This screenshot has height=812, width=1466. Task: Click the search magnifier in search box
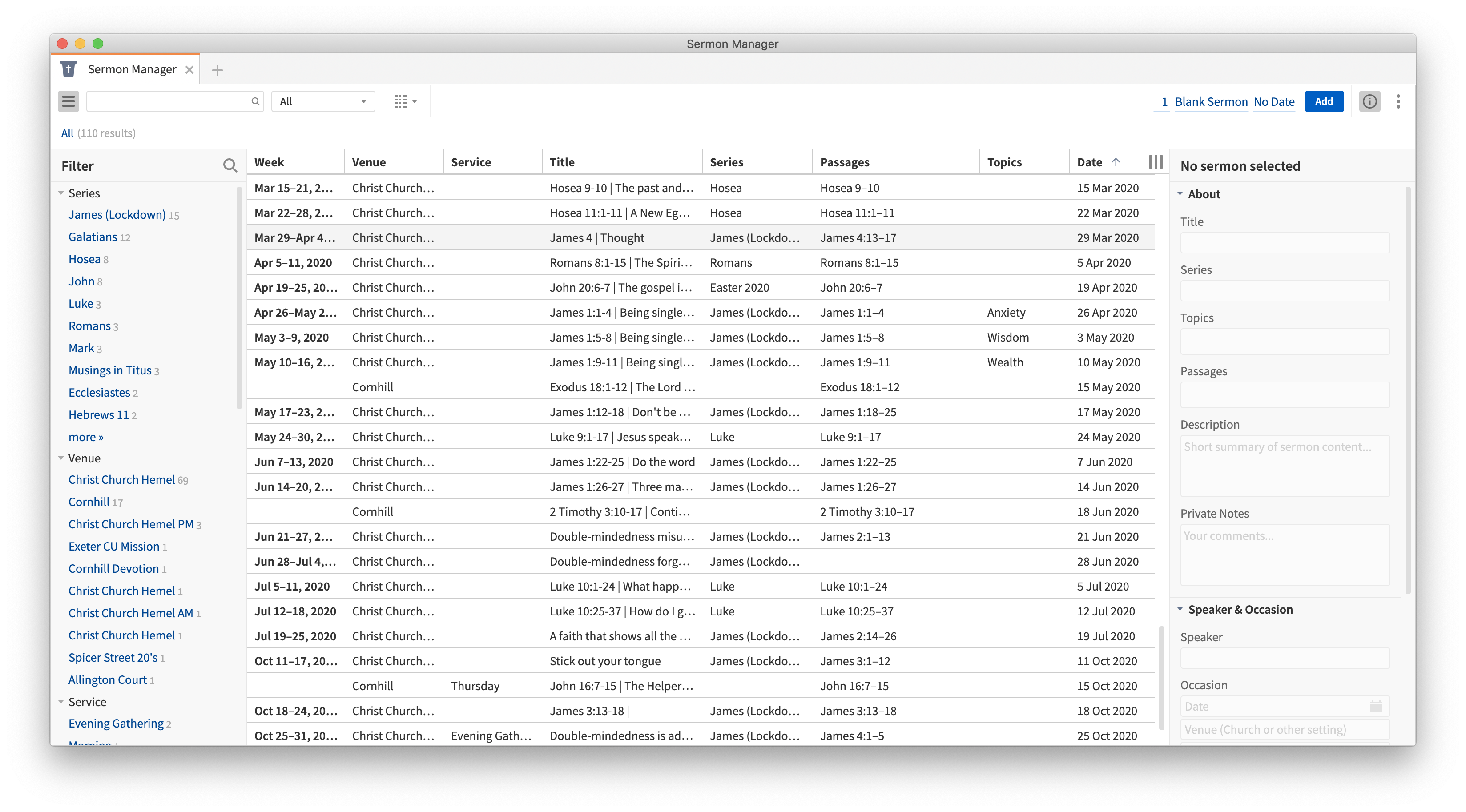pos(255,101)
